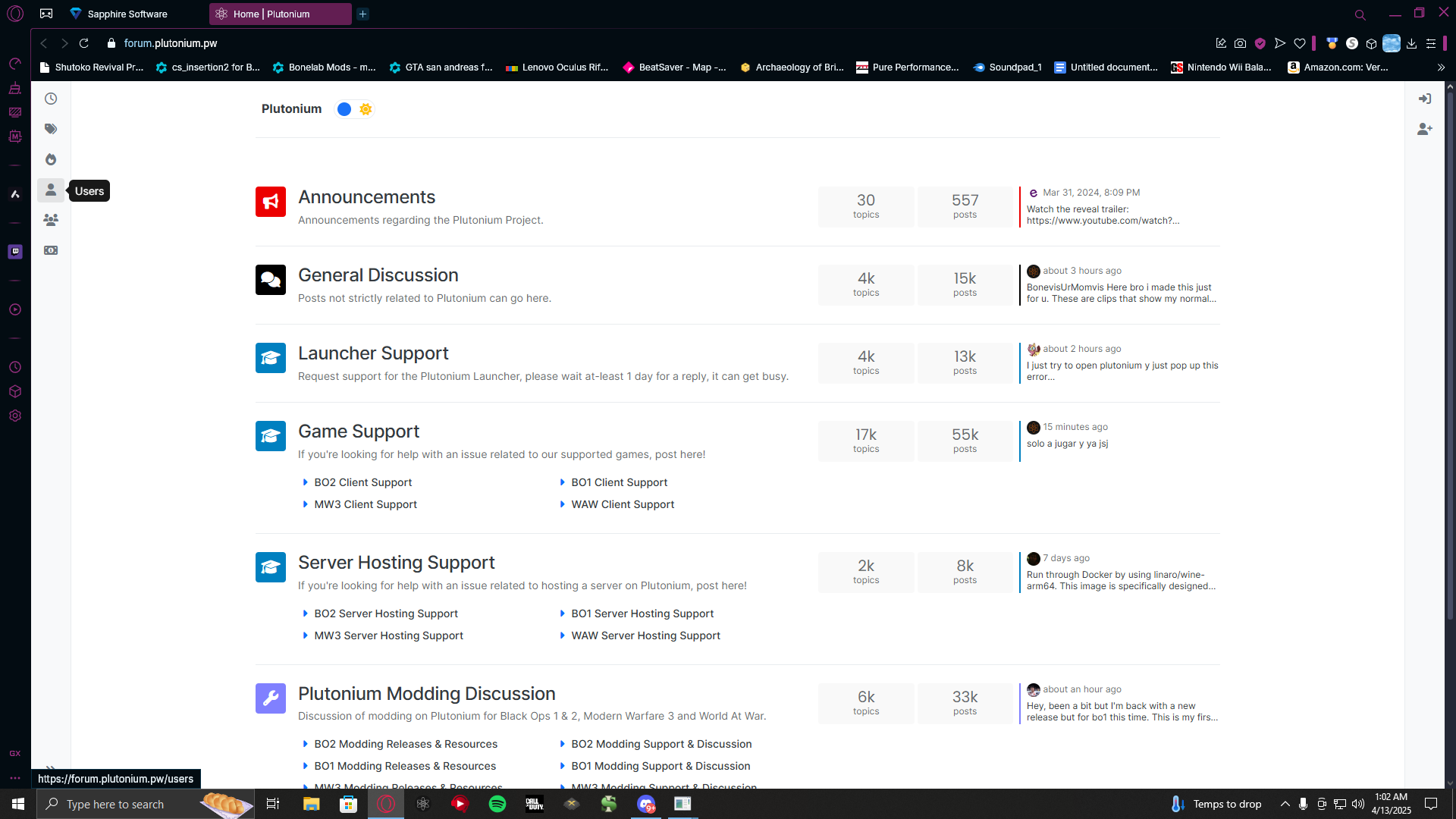
Task: Open BO2 Client Support subcategory
Action: point(363,482)
